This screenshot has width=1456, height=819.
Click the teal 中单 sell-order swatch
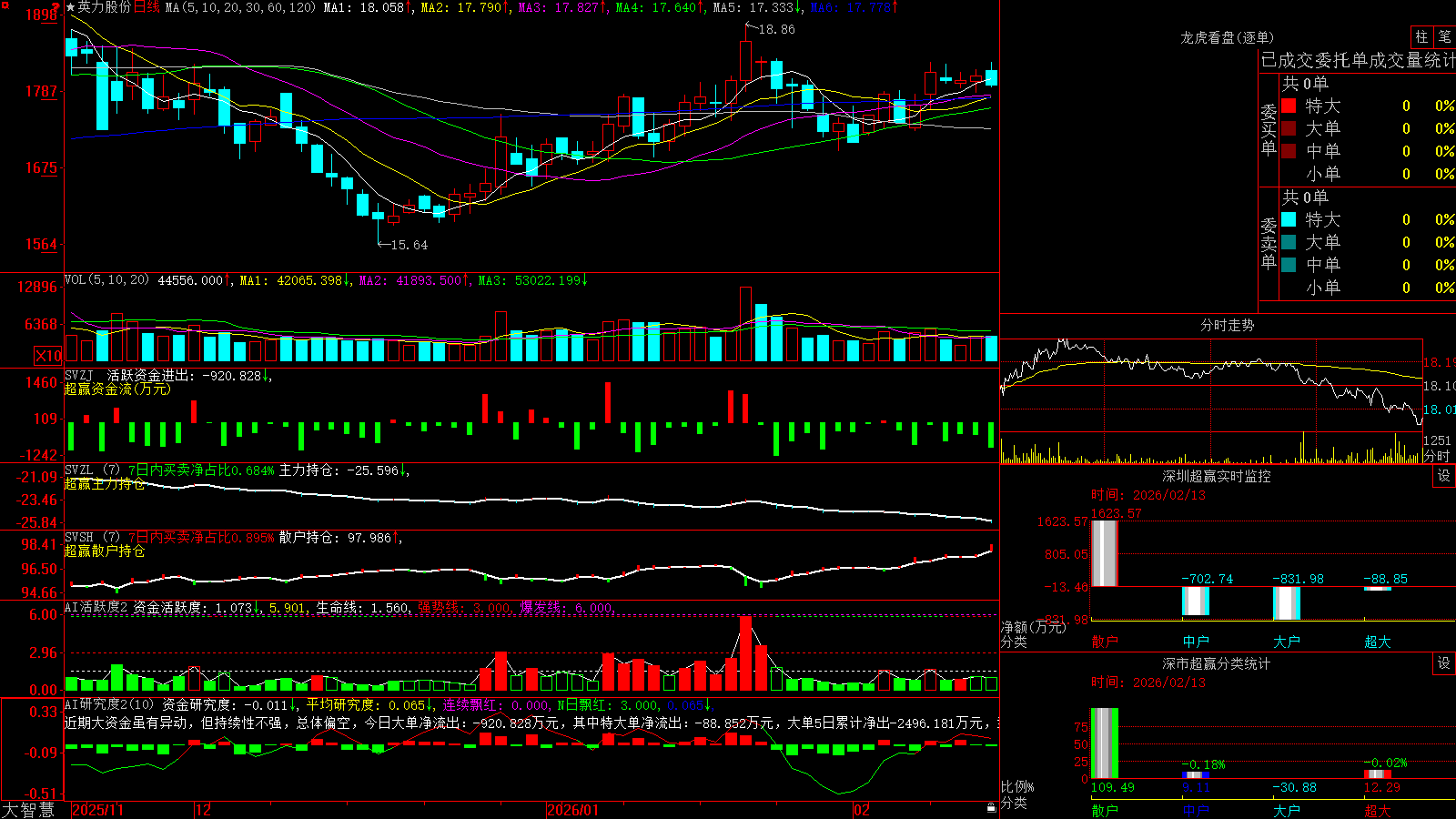coord(1289,265)
